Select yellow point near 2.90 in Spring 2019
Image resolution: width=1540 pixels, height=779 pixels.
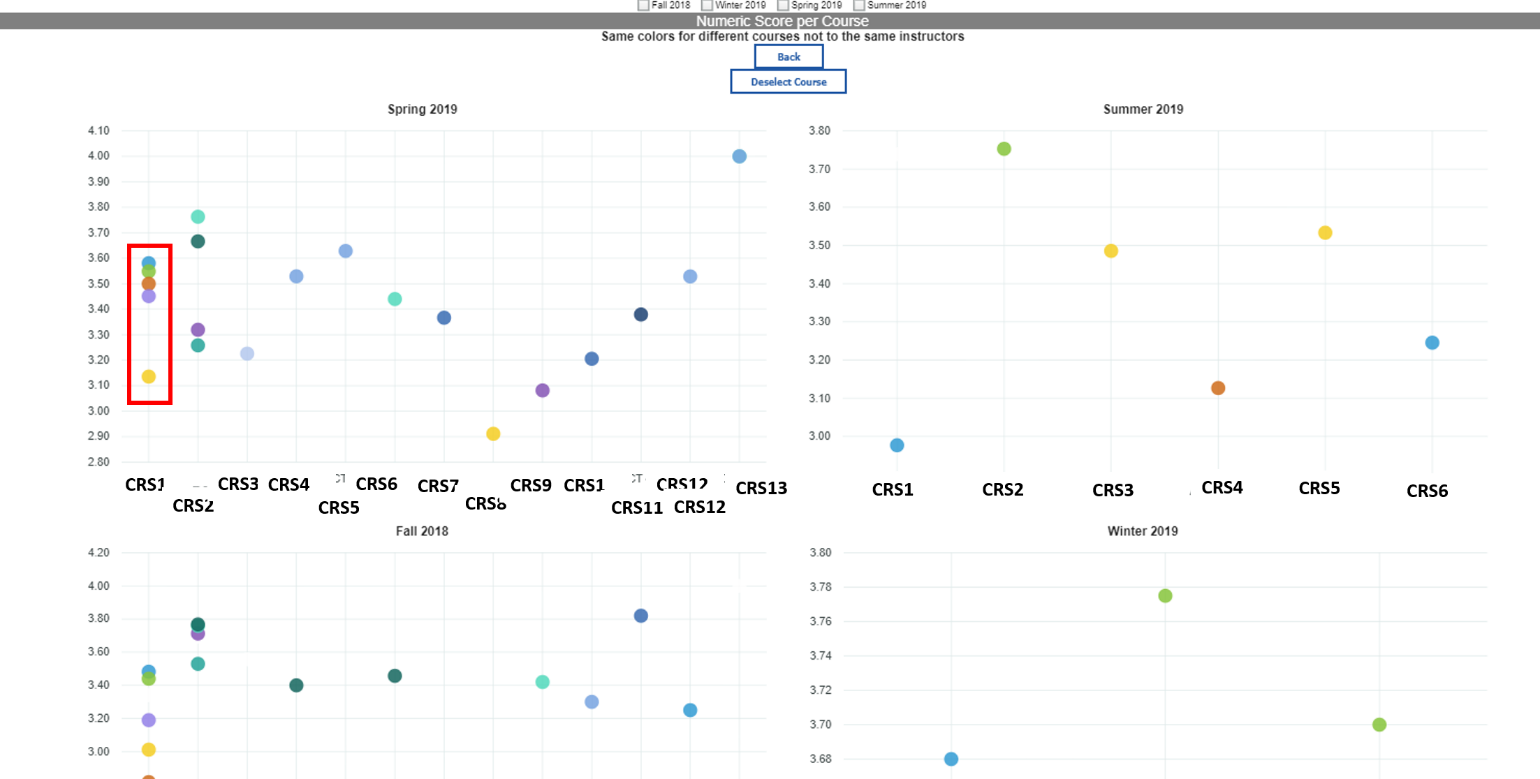tap(493, 434)
